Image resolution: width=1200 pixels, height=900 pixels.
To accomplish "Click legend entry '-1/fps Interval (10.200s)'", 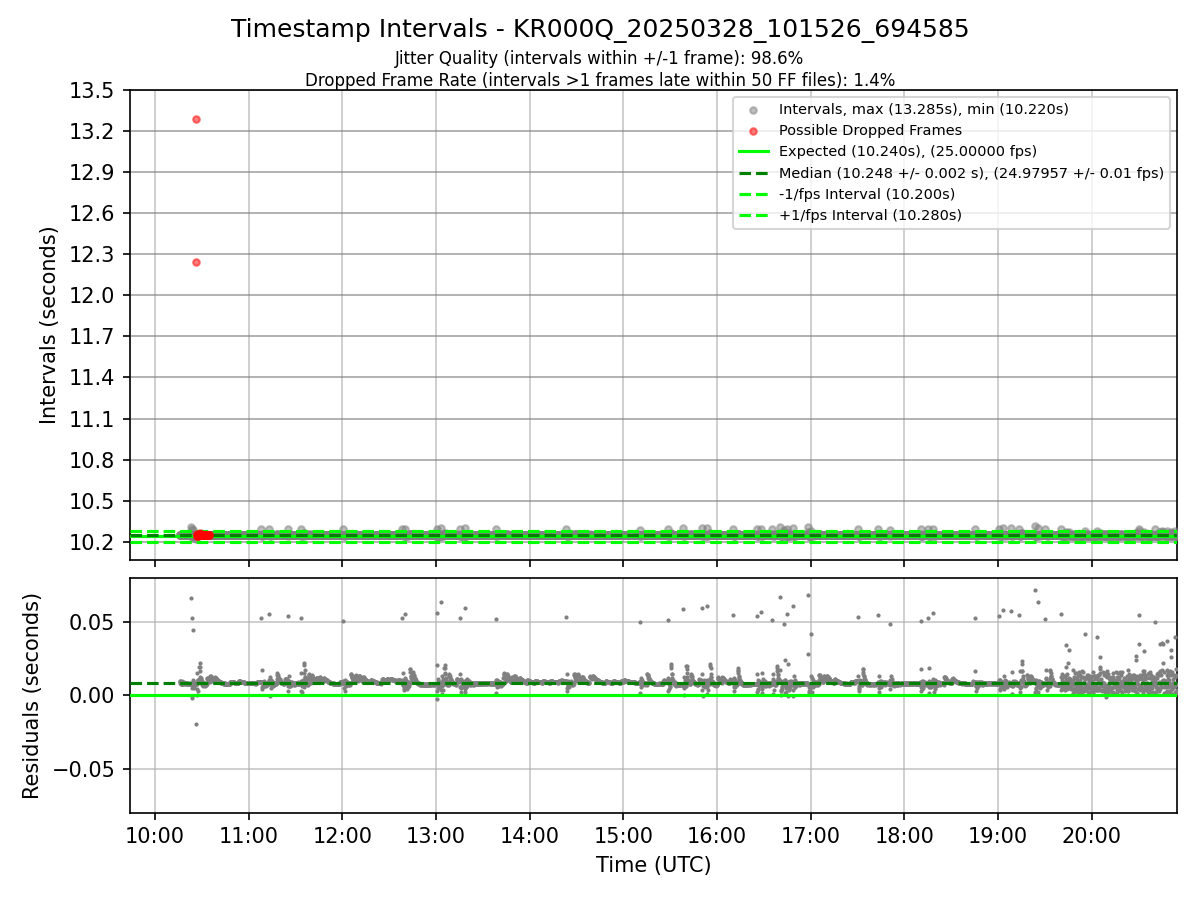I will 867,194.
